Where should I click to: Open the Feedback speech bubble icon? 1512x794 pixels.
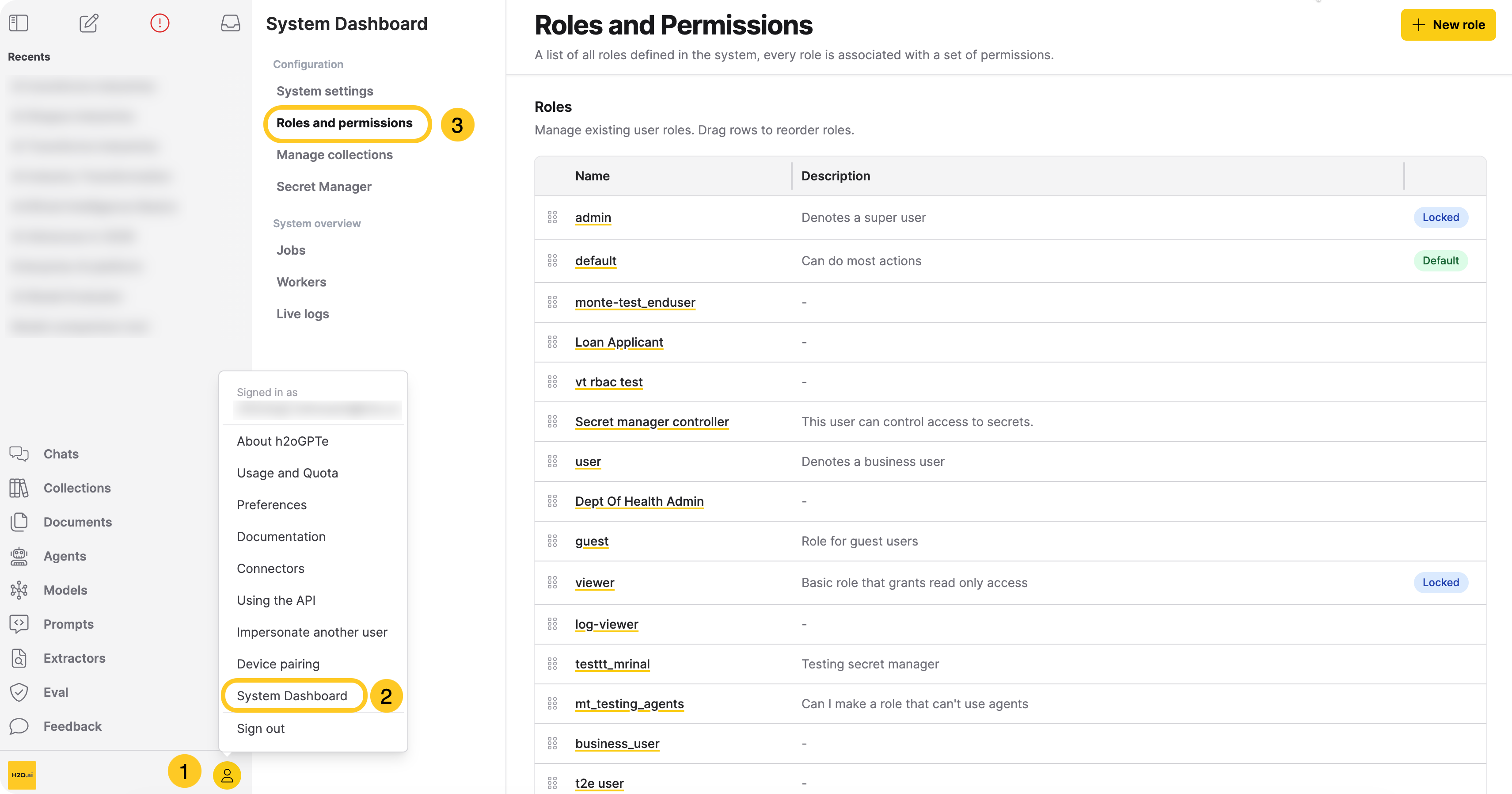coord(20,726)
